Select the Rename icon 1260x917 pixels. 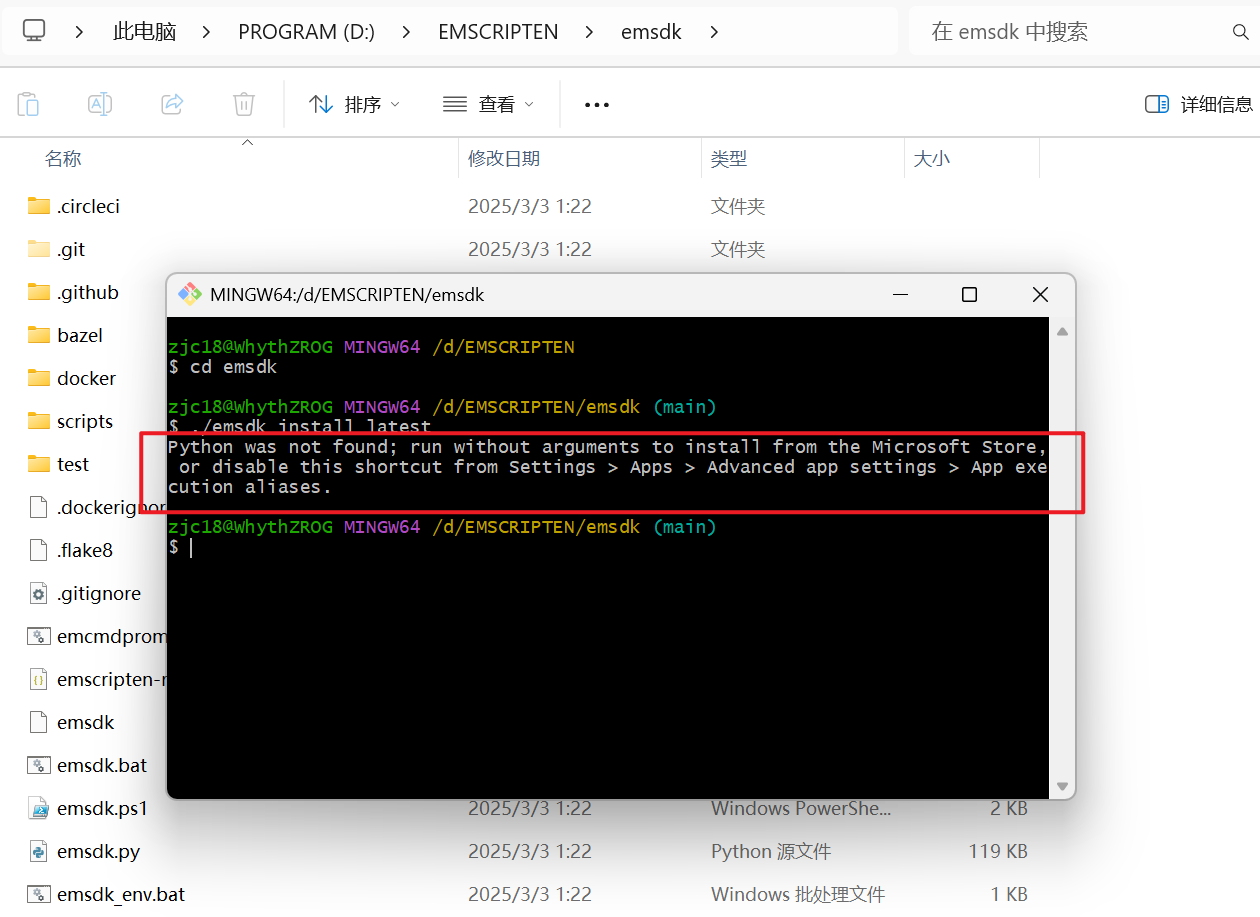pyautogui.click(x=99, y=103)
